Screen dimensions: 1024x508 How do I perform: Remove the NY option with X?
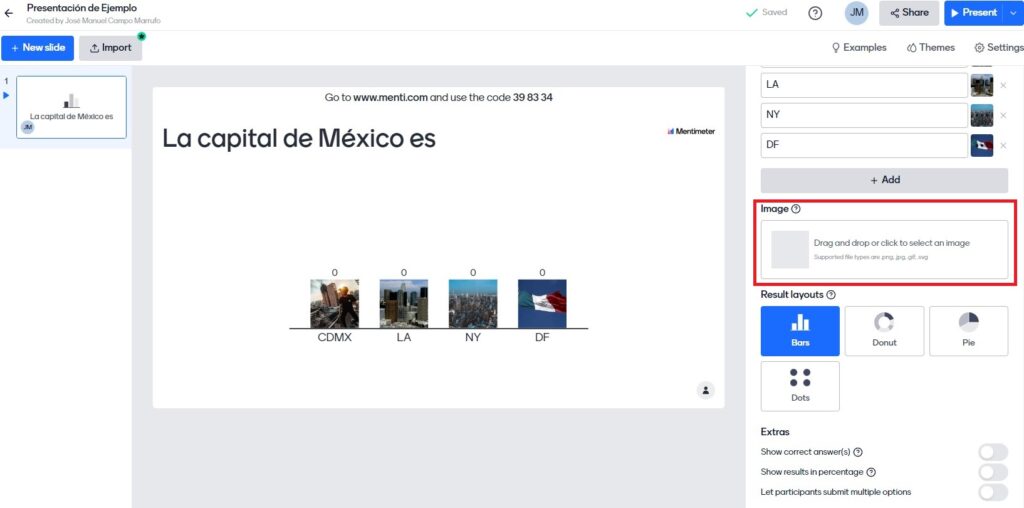click(1003, 115)
